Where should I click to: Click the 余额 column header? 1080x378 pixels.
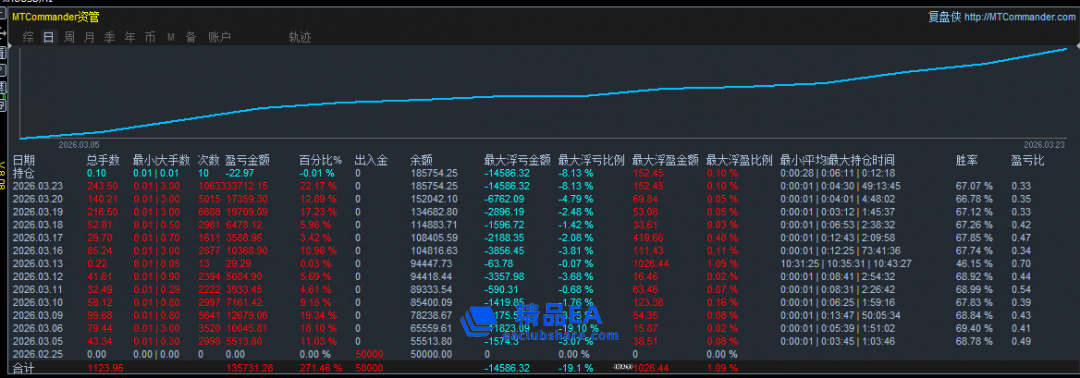coord(421,160)
